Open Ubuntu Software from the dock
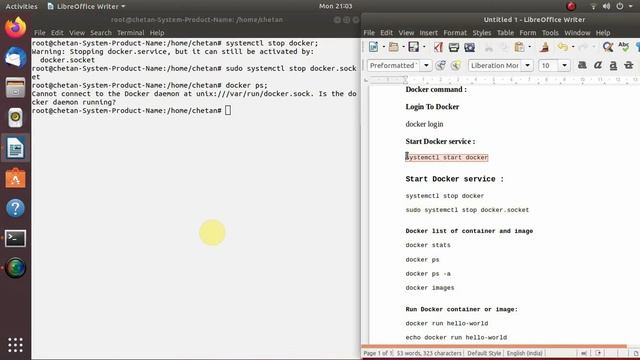640x360 pixels. [16, 178]
